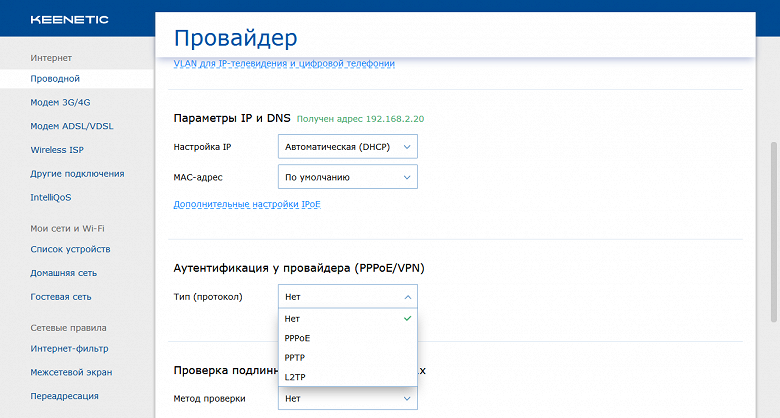Open Домашняя сеть settings
This screenshot has width=780, height=418.
(63, 273)
